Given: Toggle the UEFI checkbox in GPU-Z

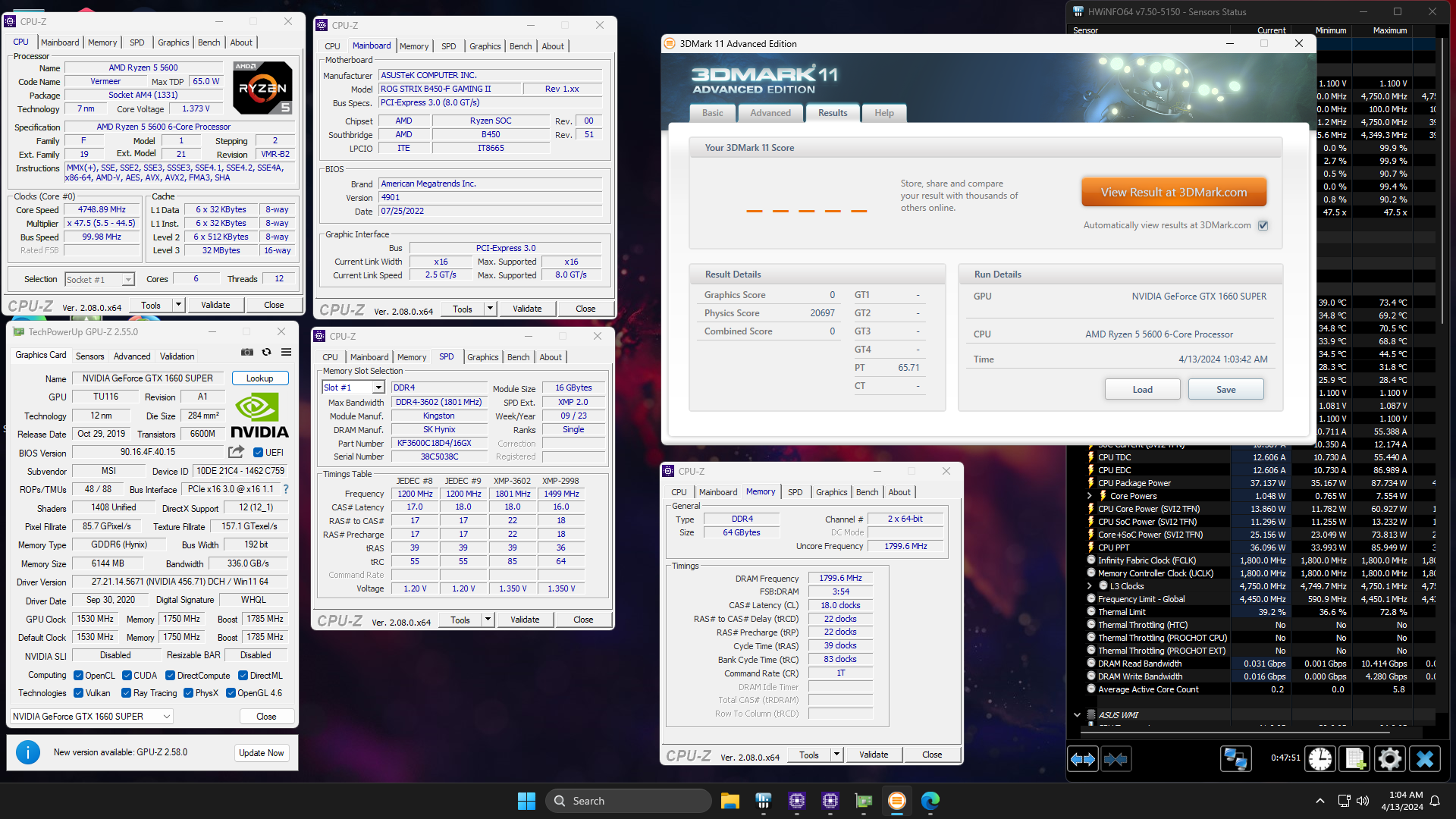Looking at the screenshot, I should coord(258,453).
